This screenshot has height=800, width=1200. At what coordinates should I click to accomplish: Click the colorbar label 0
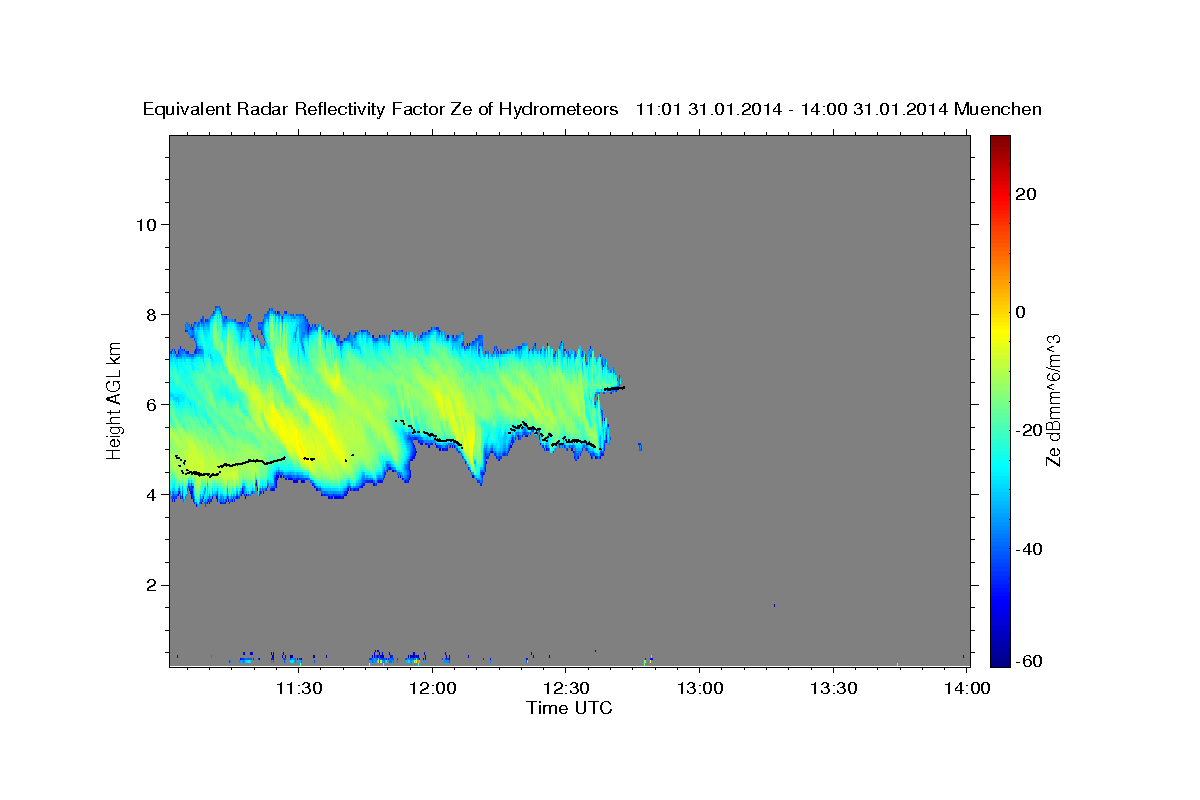coord(1020,312)
